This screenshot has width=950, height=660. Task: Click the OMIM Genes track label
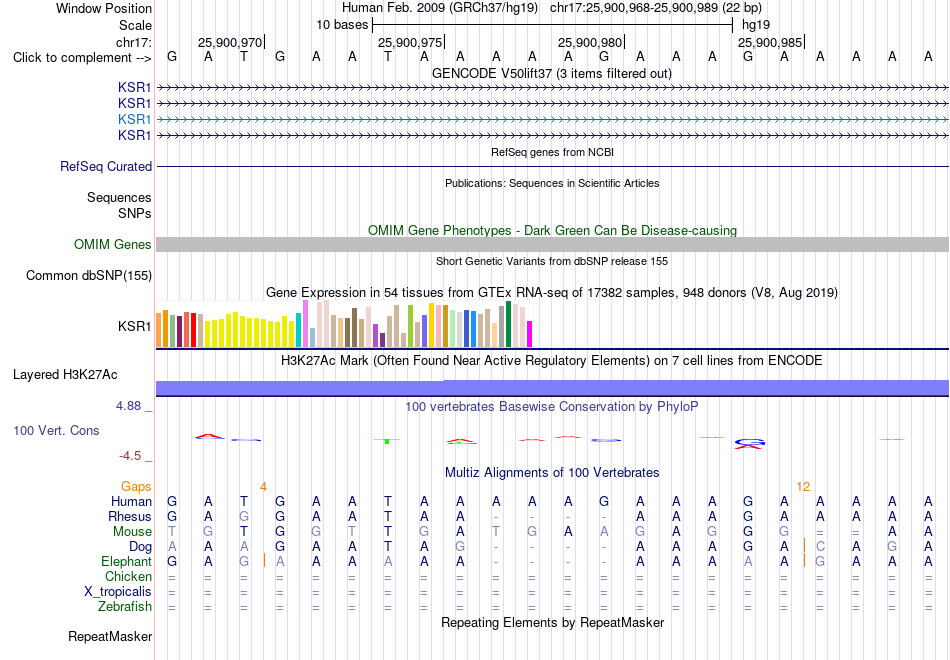pos(113,244)
